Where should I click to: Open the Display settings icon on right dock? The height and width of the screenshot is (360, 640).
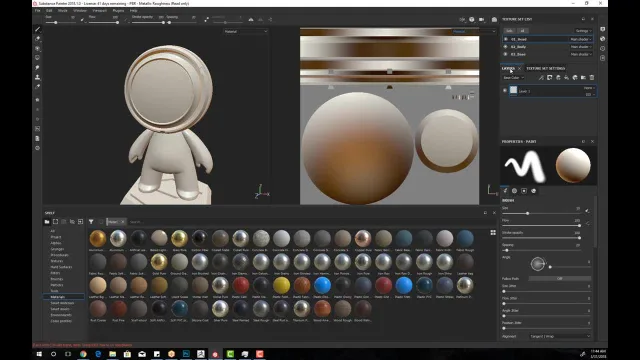(x=602, y=29)
